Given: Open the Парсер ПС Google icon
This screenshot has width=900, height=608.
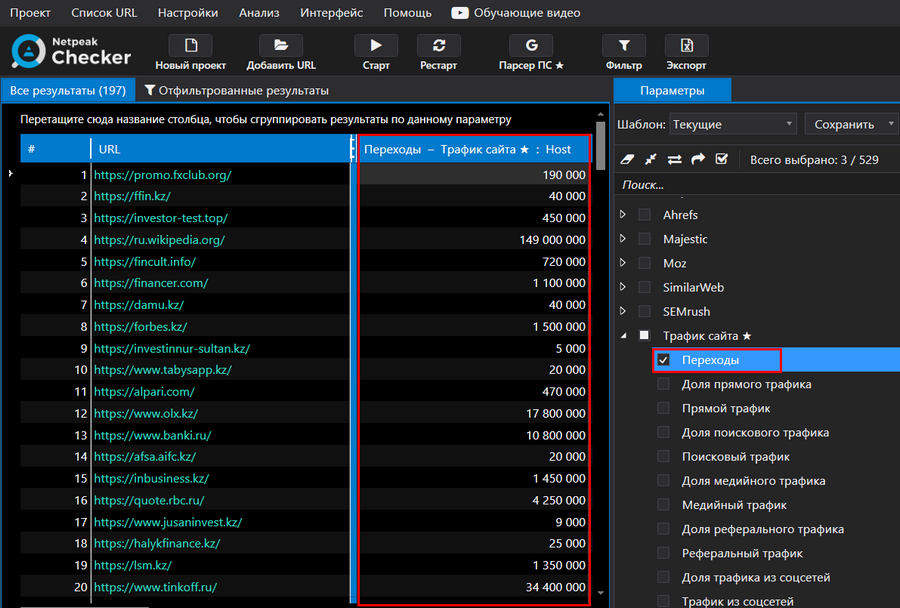Looking at the screenshot, I should pos(532,45).
